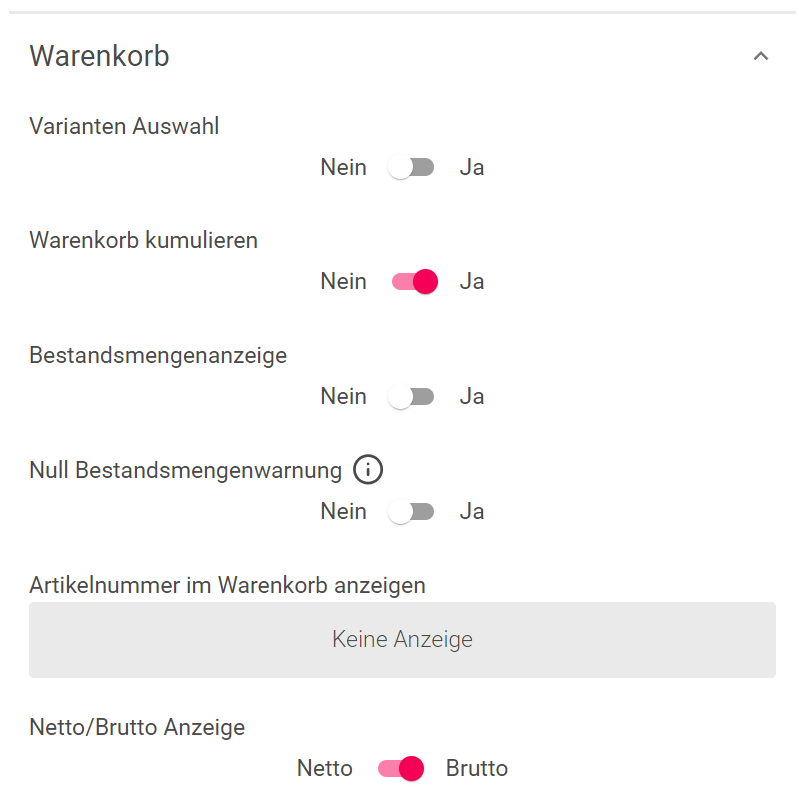Image resolution: width=799 pixels, height=801 pixels.
Task: Collapse the Warenkorb section chevron
Action: [761, 56]
